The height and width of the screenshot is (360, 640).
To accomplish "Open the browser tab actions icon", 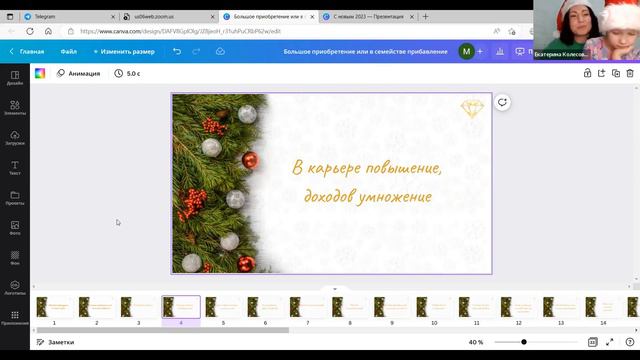I will pos(10,17).
